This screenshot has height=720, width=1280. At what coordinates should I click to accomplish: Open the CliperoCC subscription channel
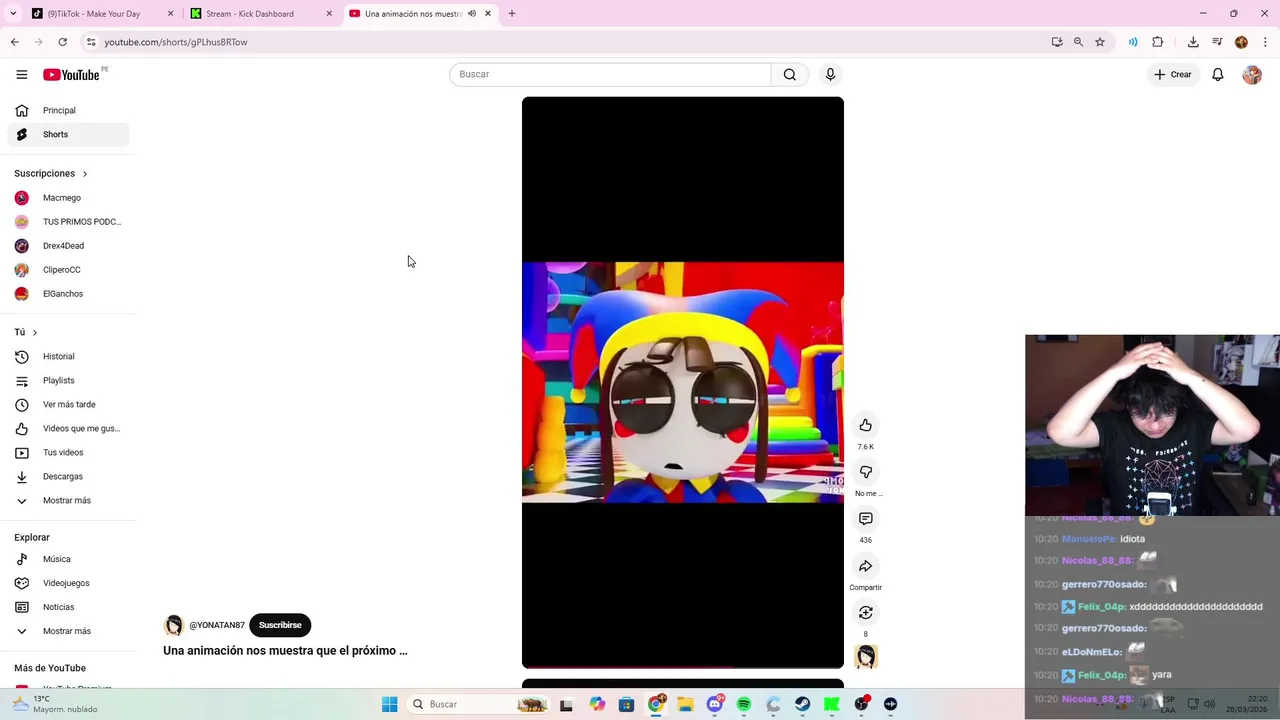point(68,270)
